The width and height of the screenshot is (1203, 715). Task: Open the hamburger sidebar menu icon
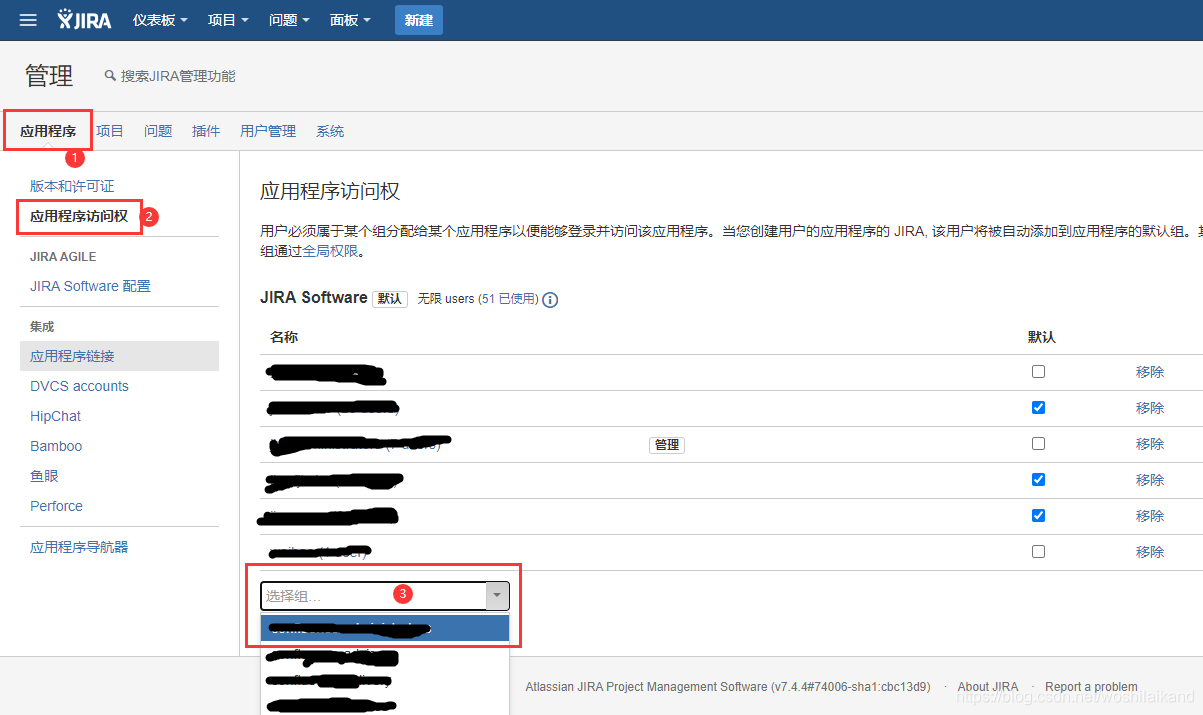(x=28, y=20)
